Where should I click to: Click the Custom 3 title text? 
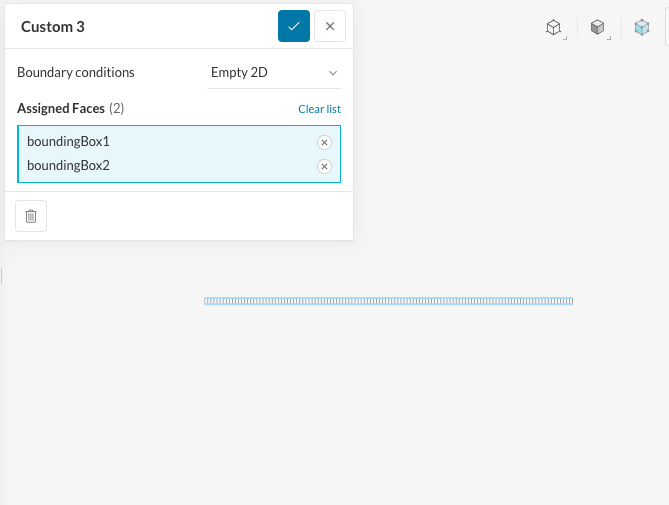click(x=53, y=27)
